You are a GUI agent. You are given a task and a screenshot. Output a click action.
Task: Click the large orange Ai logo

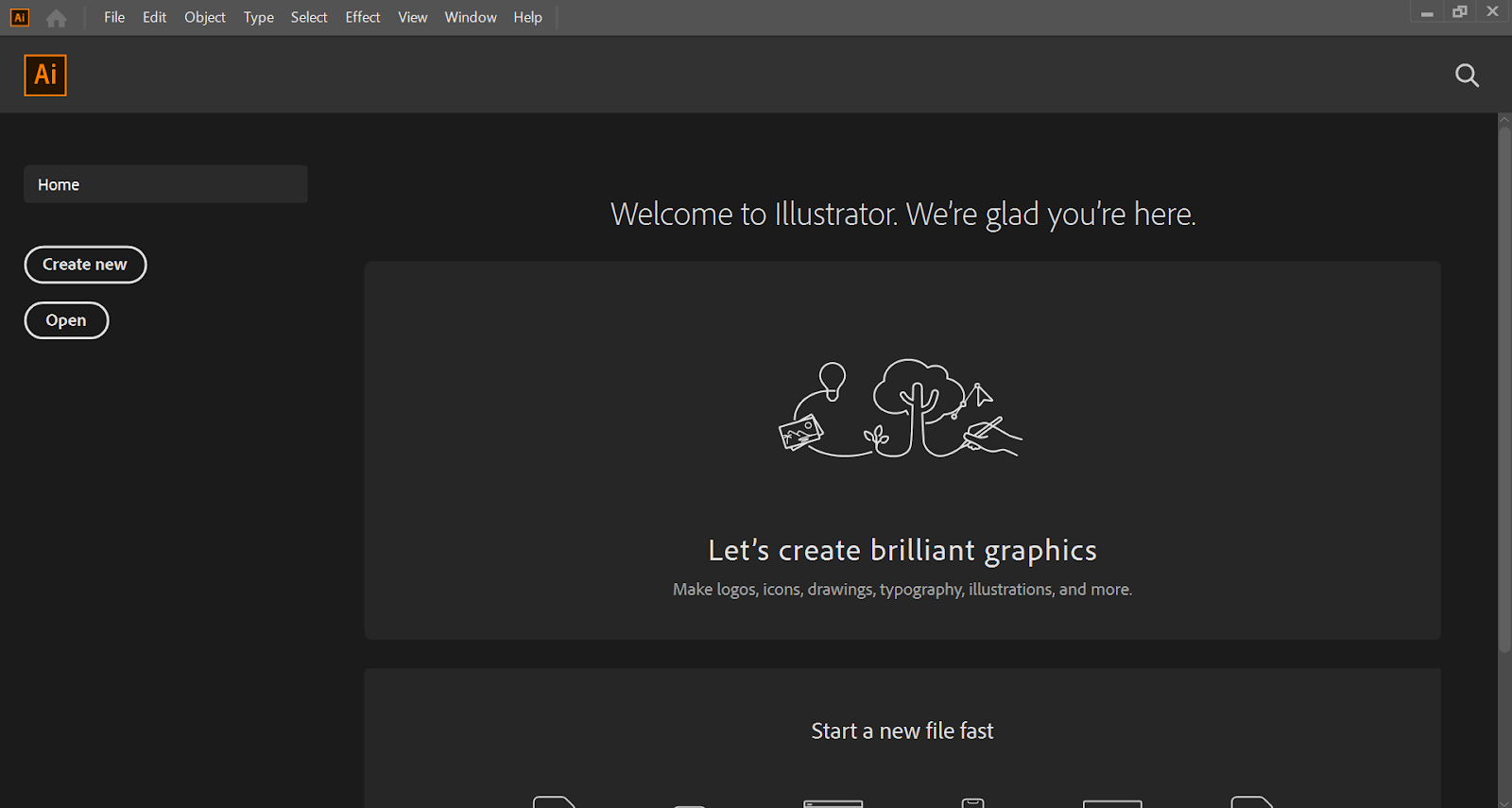[45, 76]
